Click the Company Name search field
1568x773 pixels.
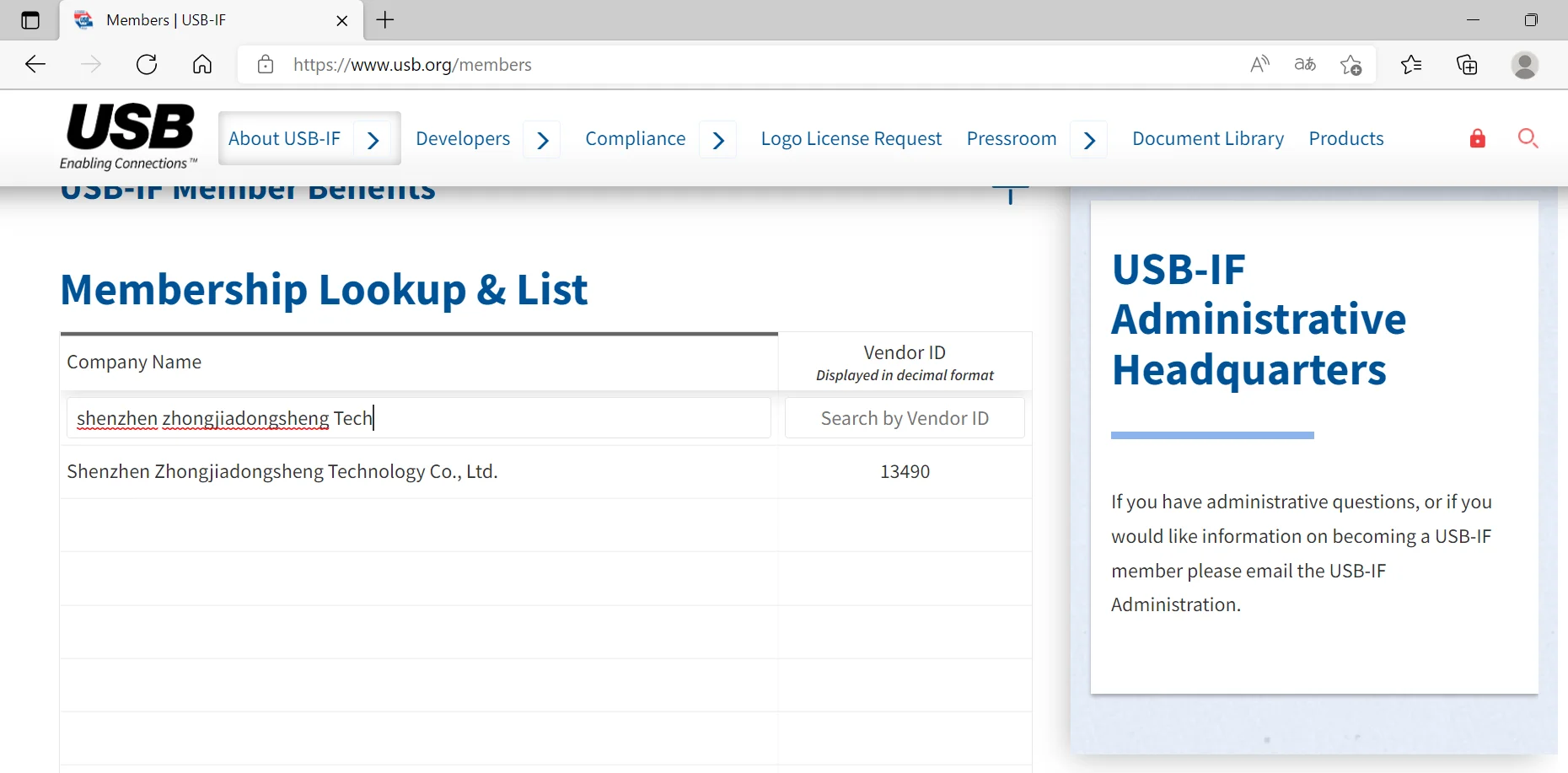pyautogui.click(x=419, y=418)
